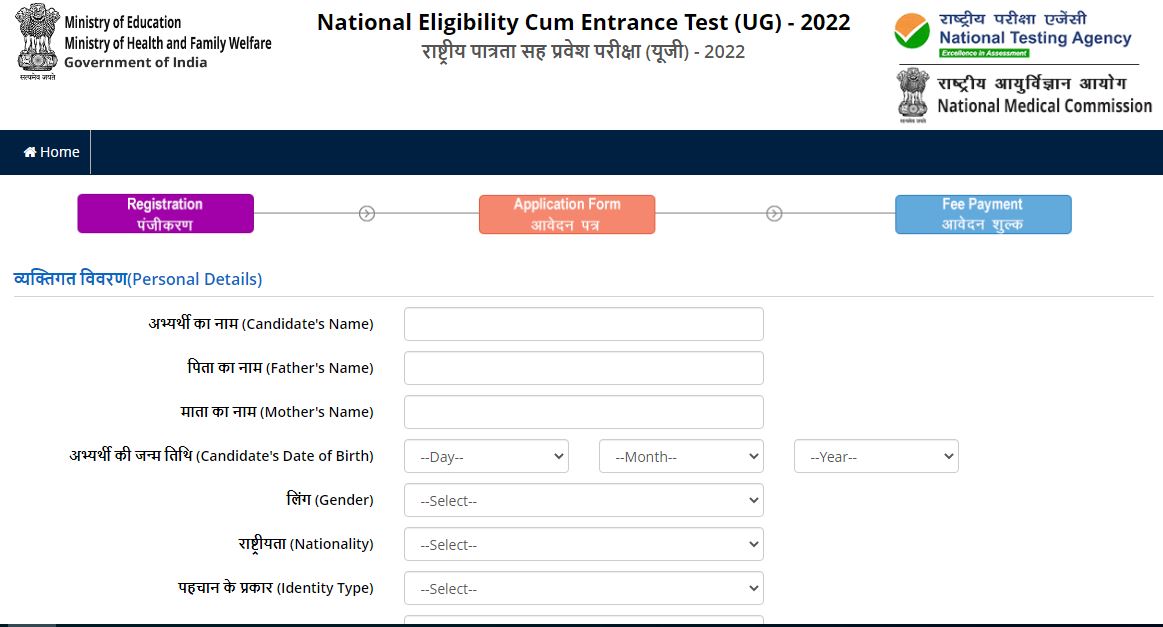Click the Mother's Name input field
The width and height of the screenshot is (1163, 627).
point(583,411)
